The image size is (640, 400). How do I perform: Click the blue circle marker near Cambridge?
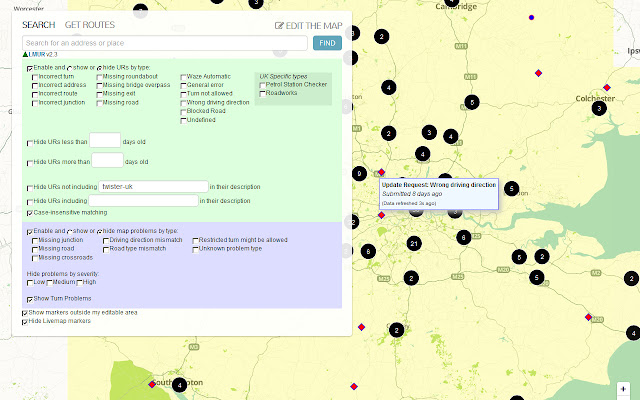(x=531, y=18)
